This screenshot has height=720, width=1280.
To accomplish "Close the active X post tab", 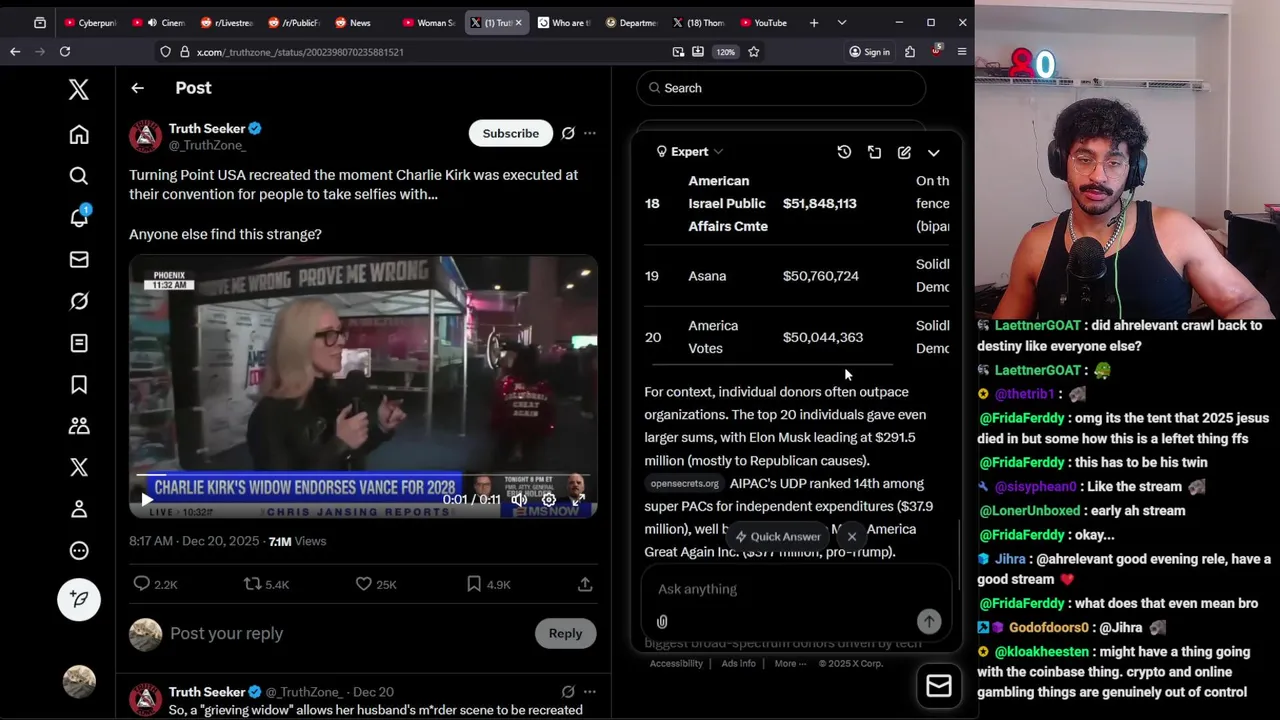I will (518, 22).
